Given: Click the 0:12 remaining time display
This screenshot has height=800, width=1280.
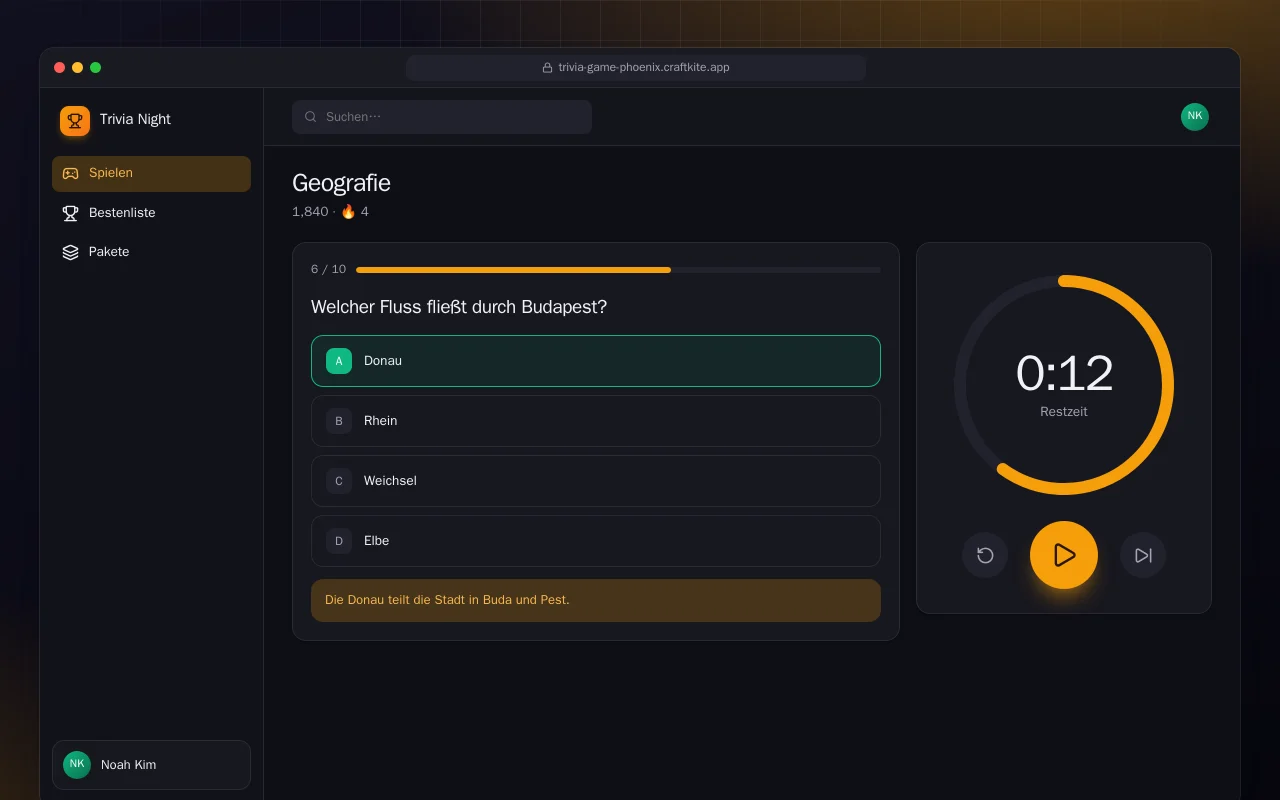Looking at the screenshot, I should (x=1064, y=373).
